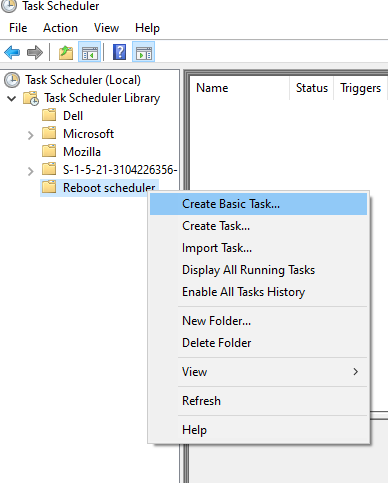Click the Task Scheduler Library folder icon
The image size is (388, 483).
click(31, 98)
